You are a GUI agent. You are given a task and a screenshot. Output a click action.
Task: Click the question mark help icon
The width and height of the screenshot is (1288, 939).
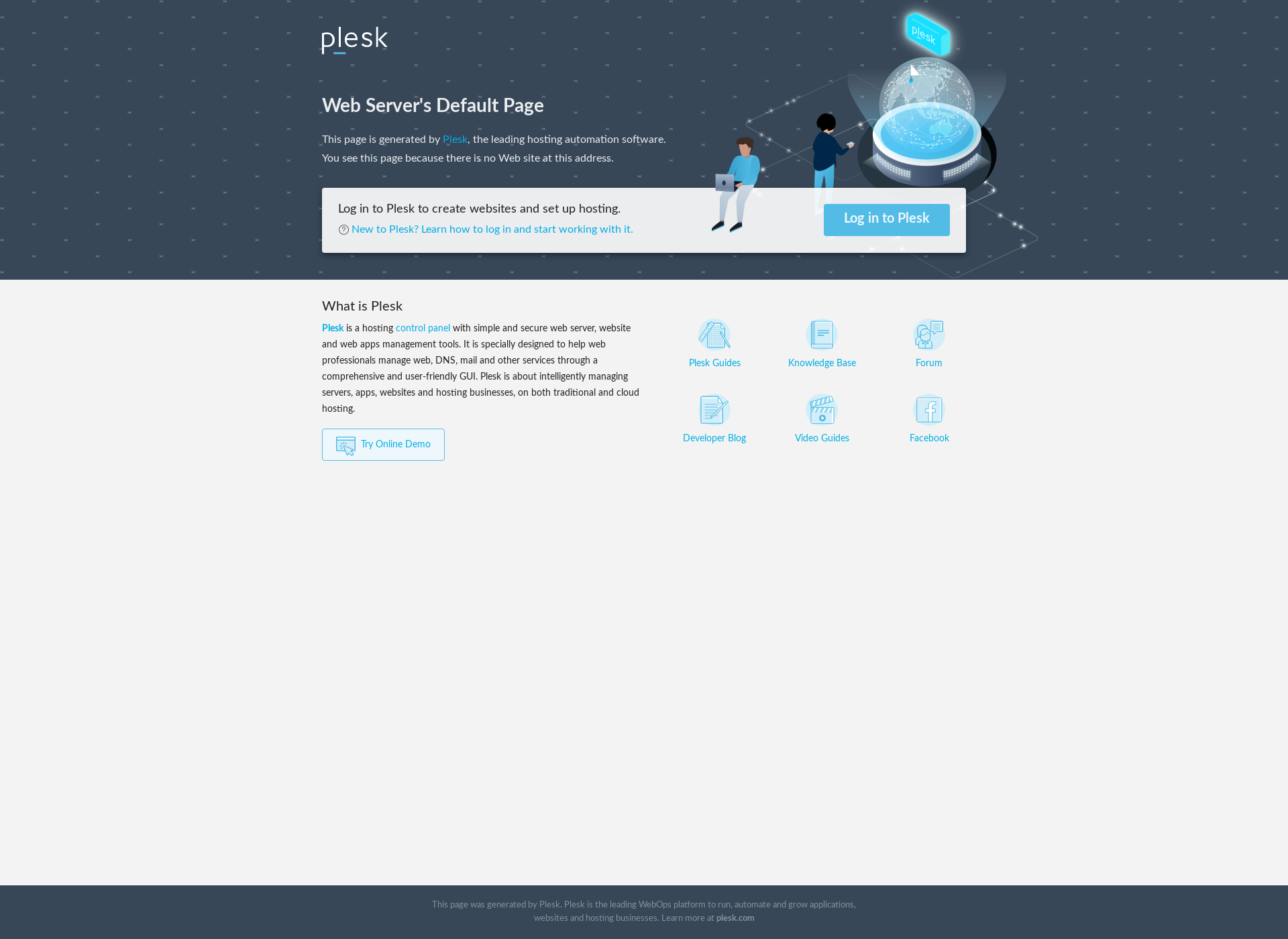click(344, 229)
